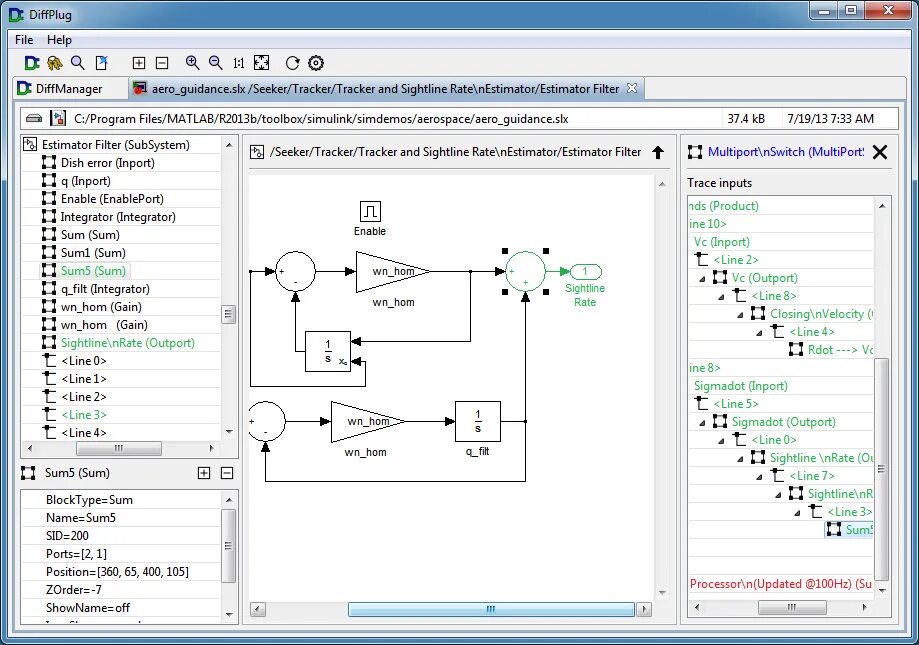The image size is (919, 645).
Task: Select Integrator (Integrator) tree item
Action: tap(118, 217)
